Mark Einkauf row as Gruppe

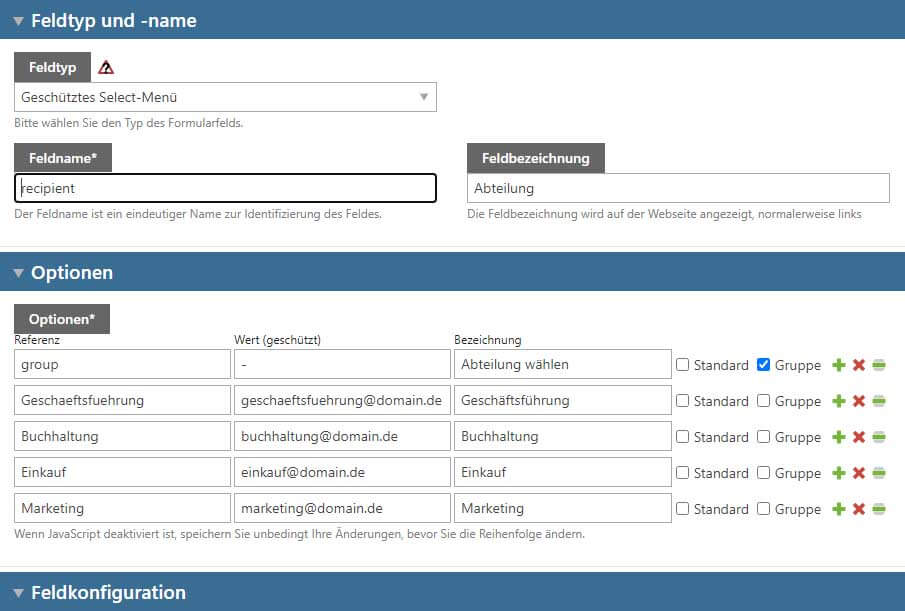(x=763, y=473)
